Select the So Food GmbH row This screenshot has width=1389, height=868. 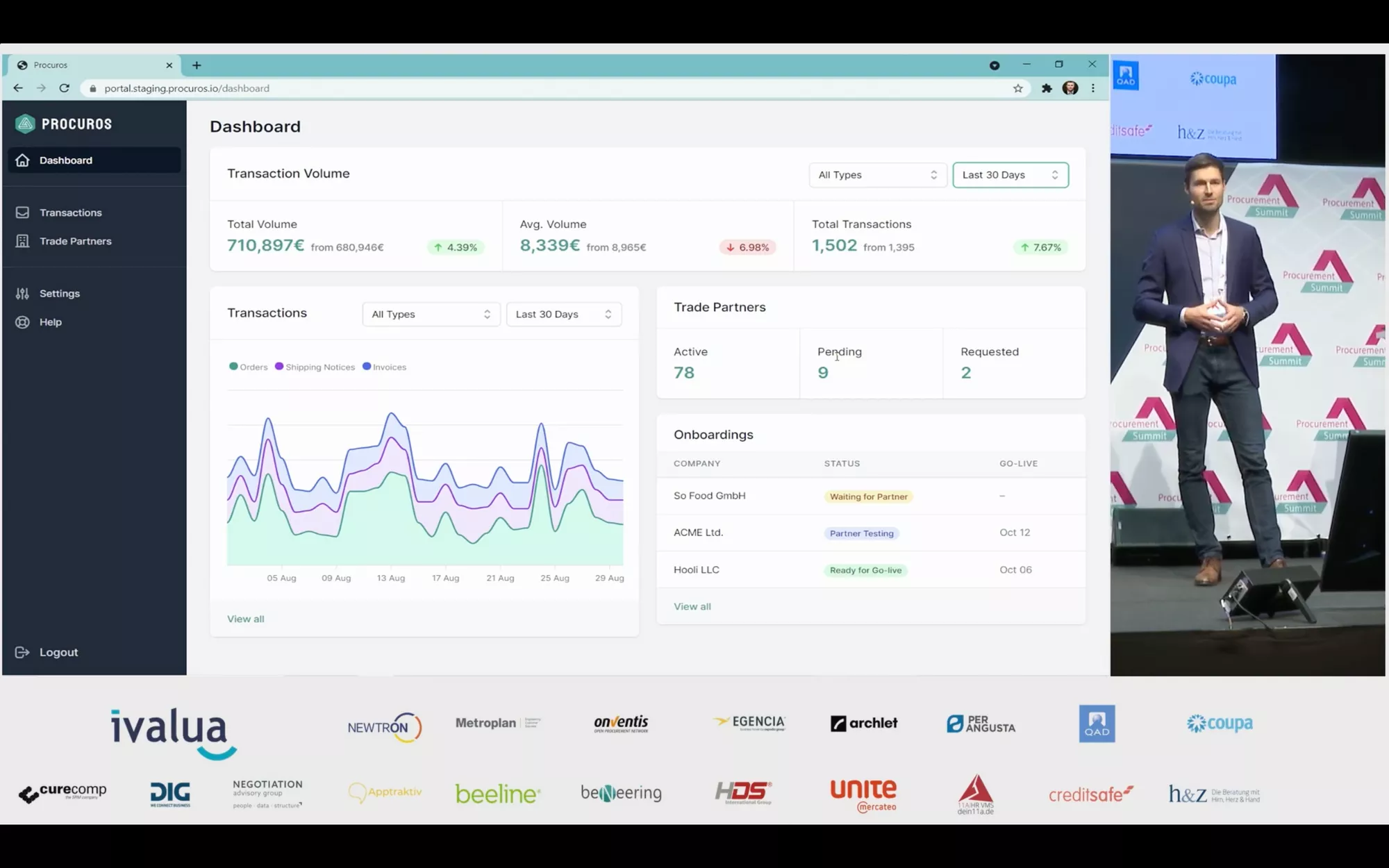click(x=871, y=496)
